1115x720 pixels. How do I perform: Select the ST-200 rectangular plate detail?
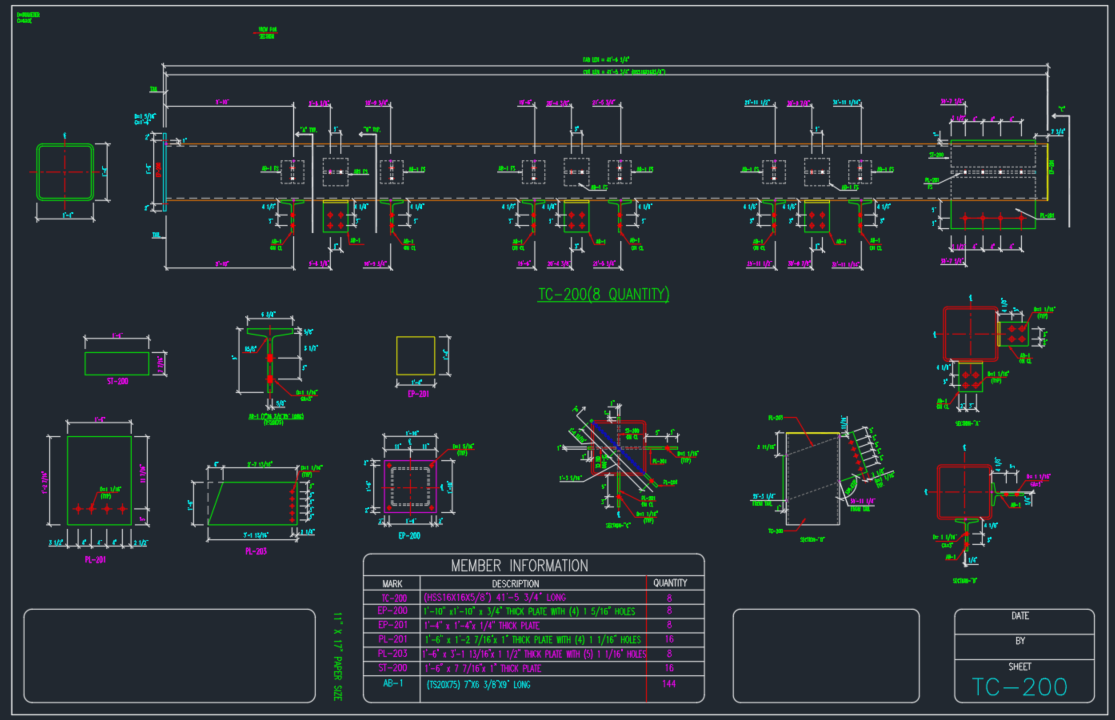(116, 363)
